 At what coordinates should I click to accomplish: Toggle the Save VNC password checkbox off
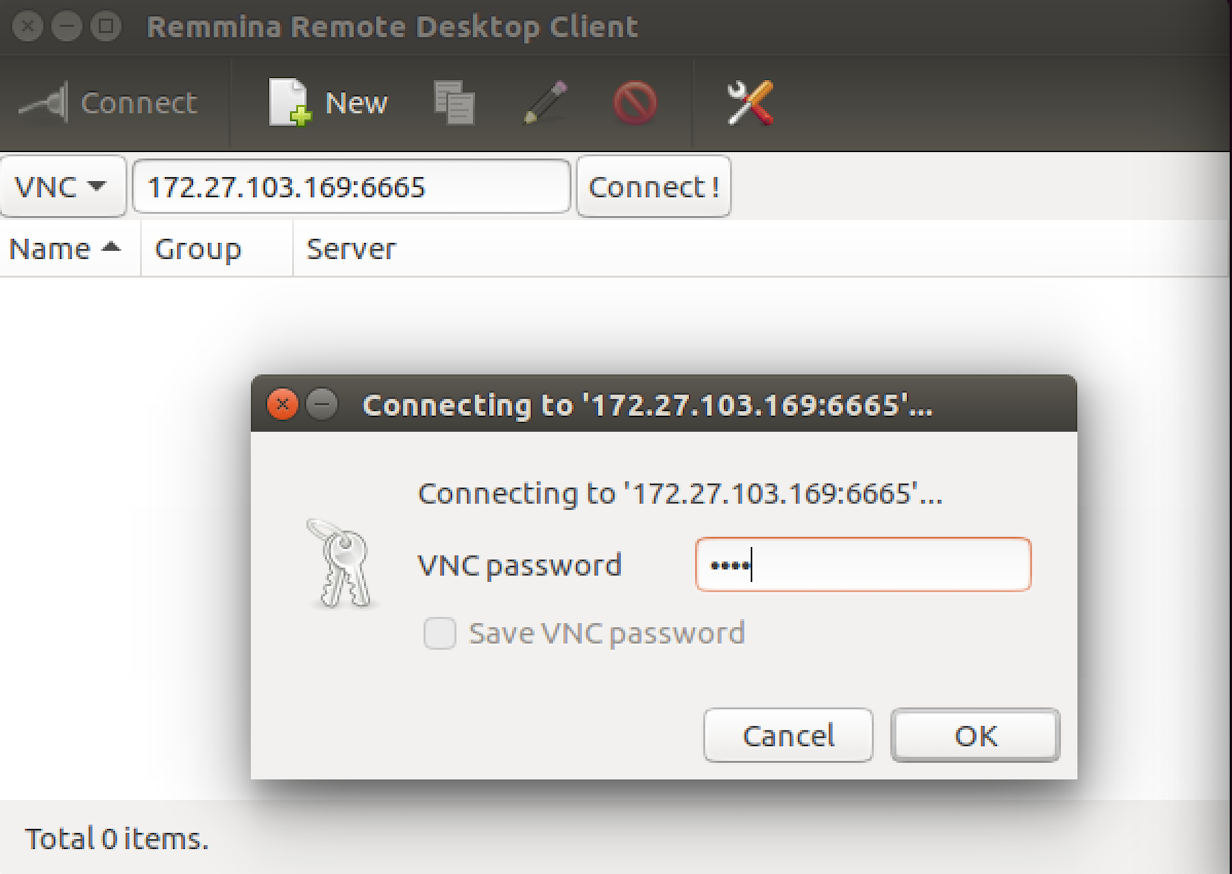[439, 633]
